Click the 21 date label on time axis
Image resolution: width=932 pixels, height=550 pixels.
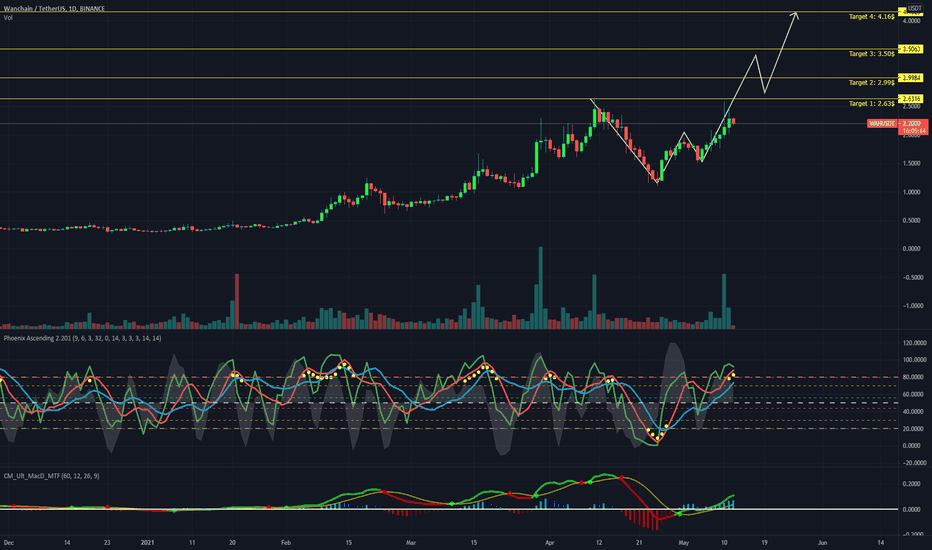(x=639, y=543)
